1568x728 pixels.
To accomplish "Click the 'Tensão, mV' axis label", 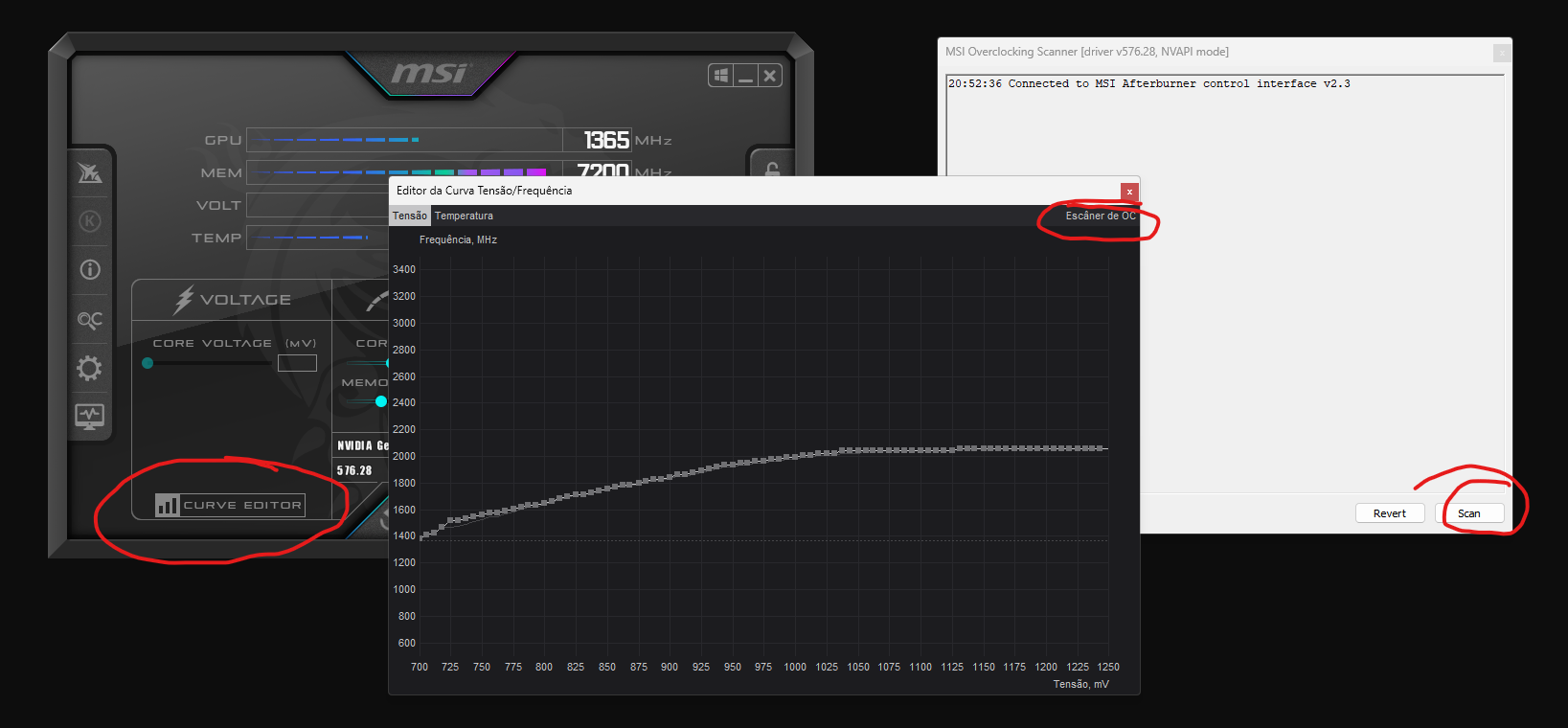I will (x=1081, y=684).
